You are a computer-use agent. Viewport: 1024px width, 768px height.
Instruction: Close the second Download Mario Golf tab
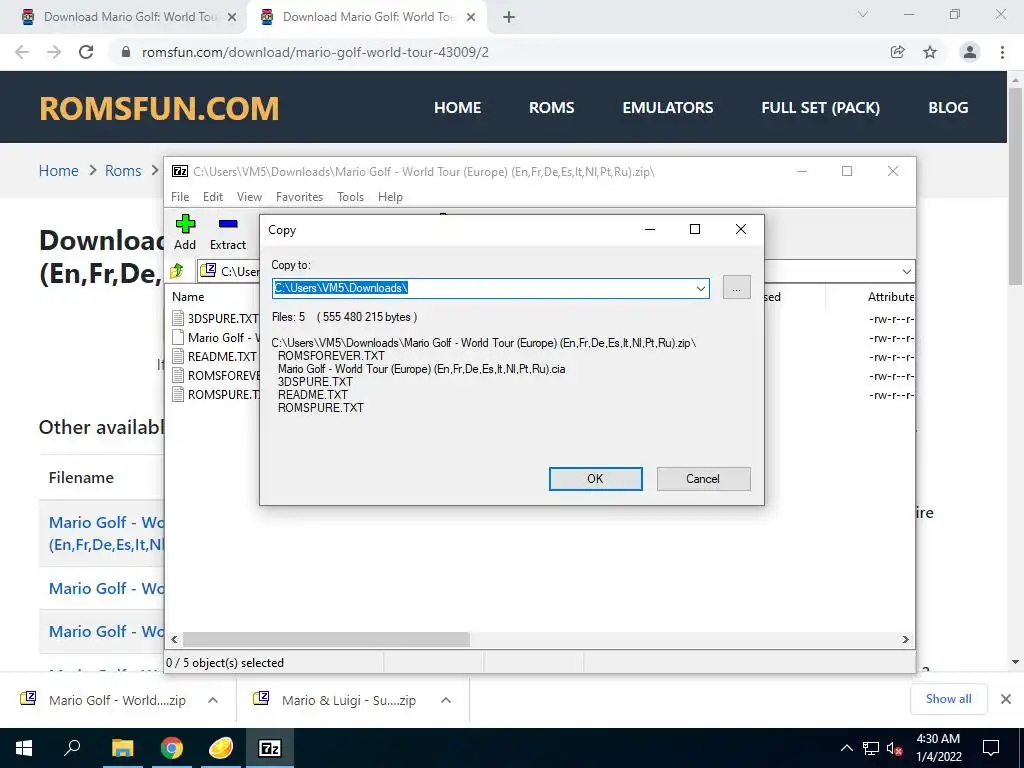click(471, 17)
